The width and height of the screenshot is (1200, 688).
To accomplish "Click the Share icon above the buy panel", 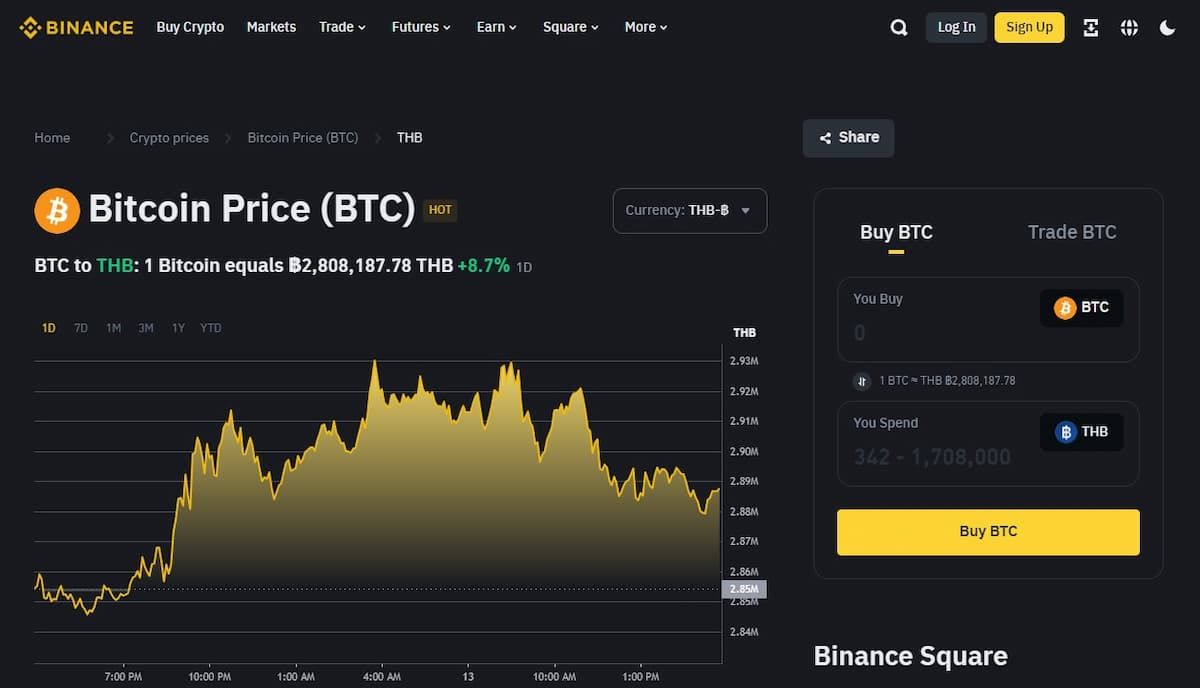I will click(826, 137).
